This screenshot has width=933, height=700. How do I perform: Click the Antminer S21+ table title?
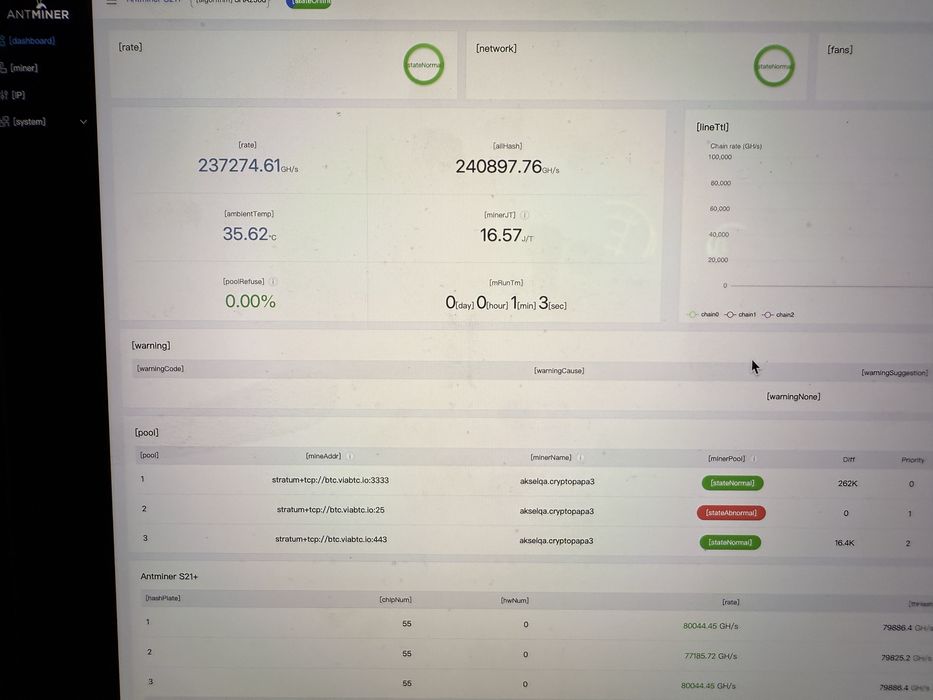(x=169, y=576)
